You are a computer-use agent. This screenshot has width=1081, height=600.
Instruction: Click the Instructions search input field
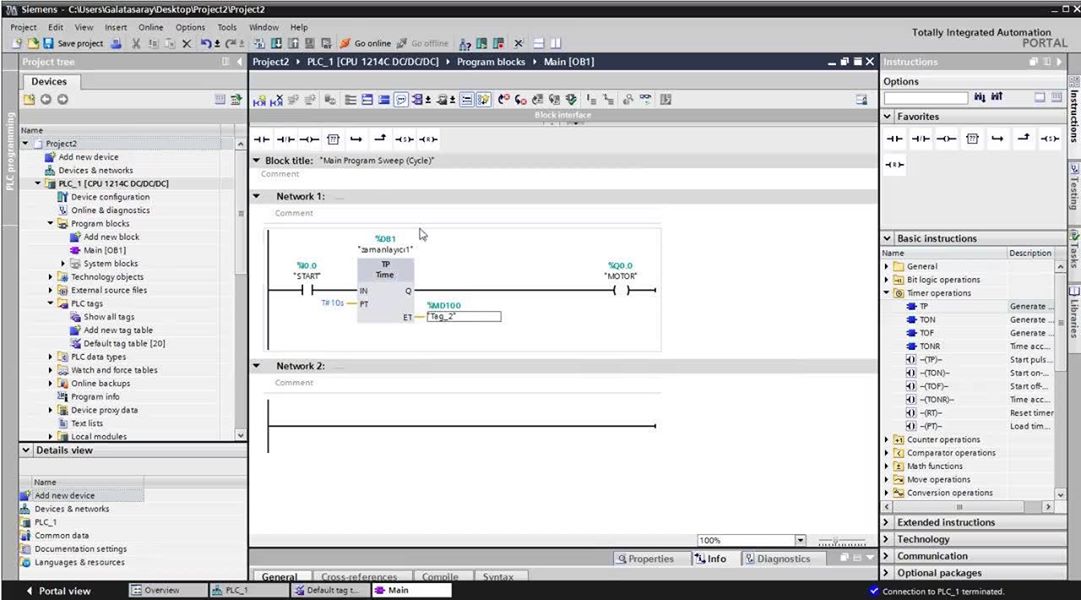926,98
